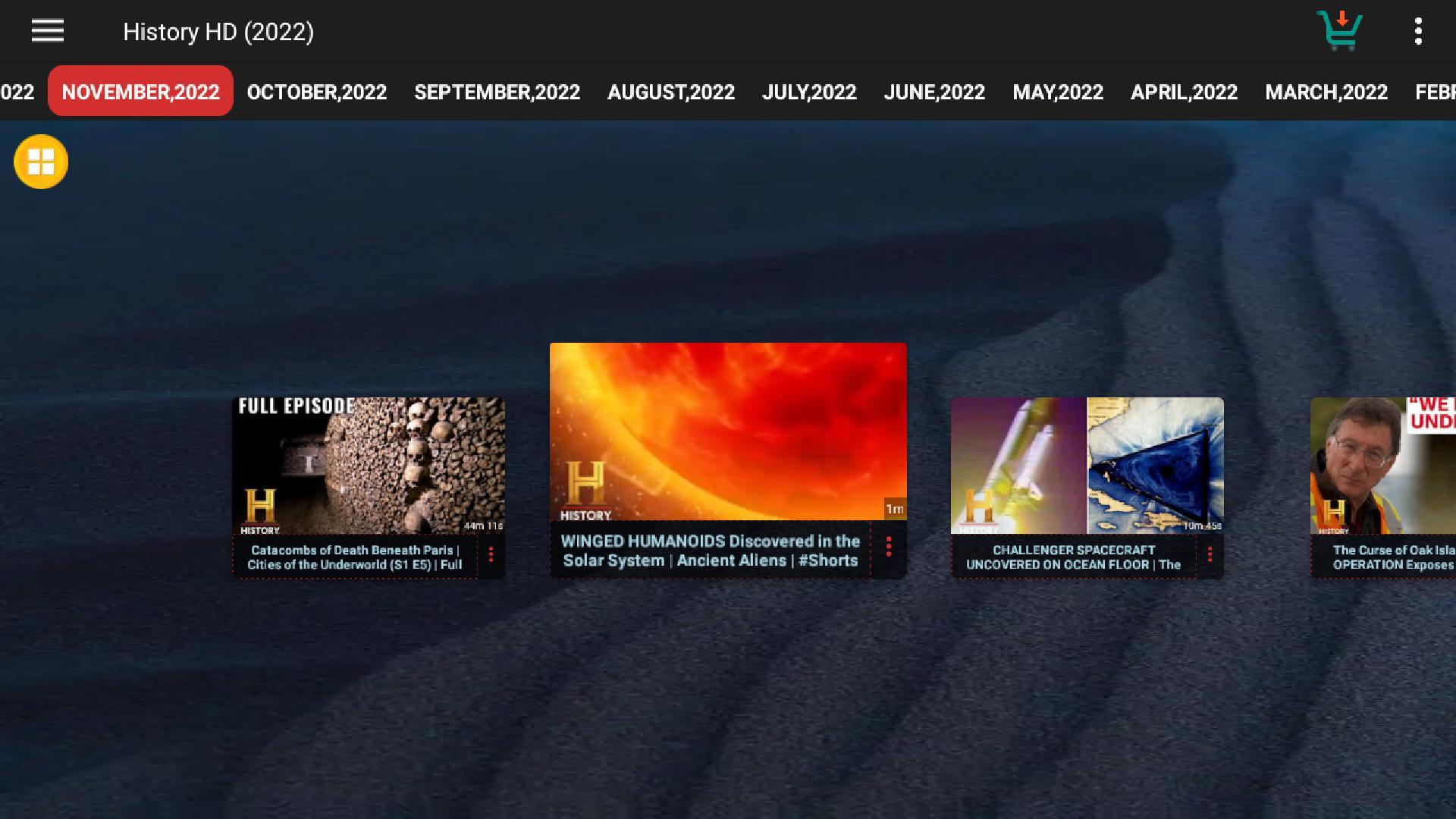
Task: Toggle the yellow grid view button
Action: click(x=41, y=162)
